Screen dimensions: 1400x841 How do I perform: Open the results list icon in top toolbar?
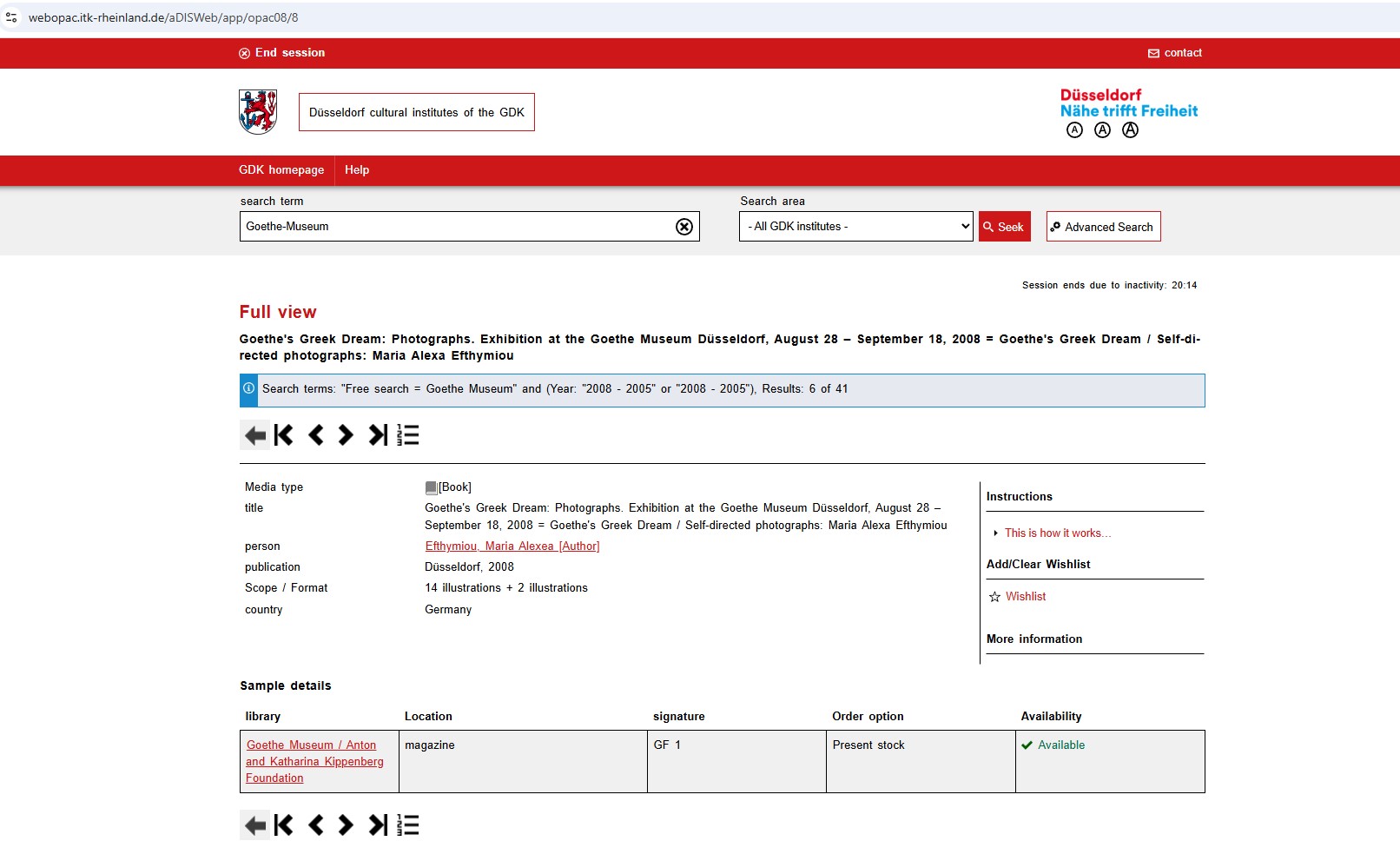click(x=408, y=435)
